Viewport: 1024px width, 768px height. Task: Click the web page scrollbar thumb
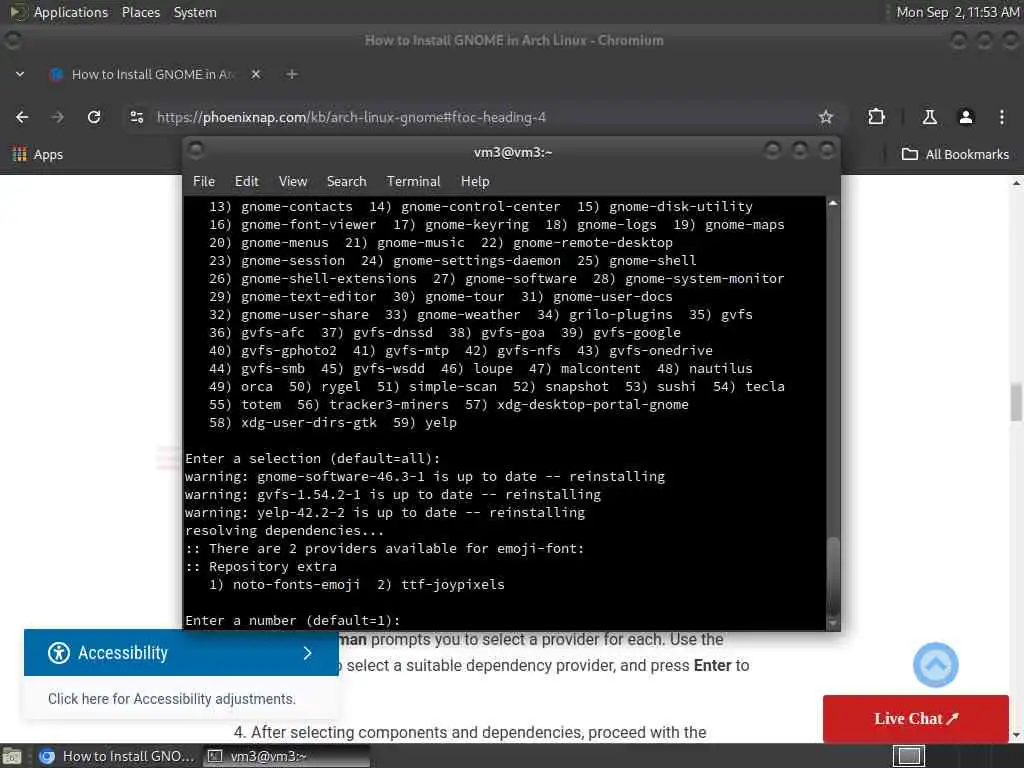point(1016,403)
